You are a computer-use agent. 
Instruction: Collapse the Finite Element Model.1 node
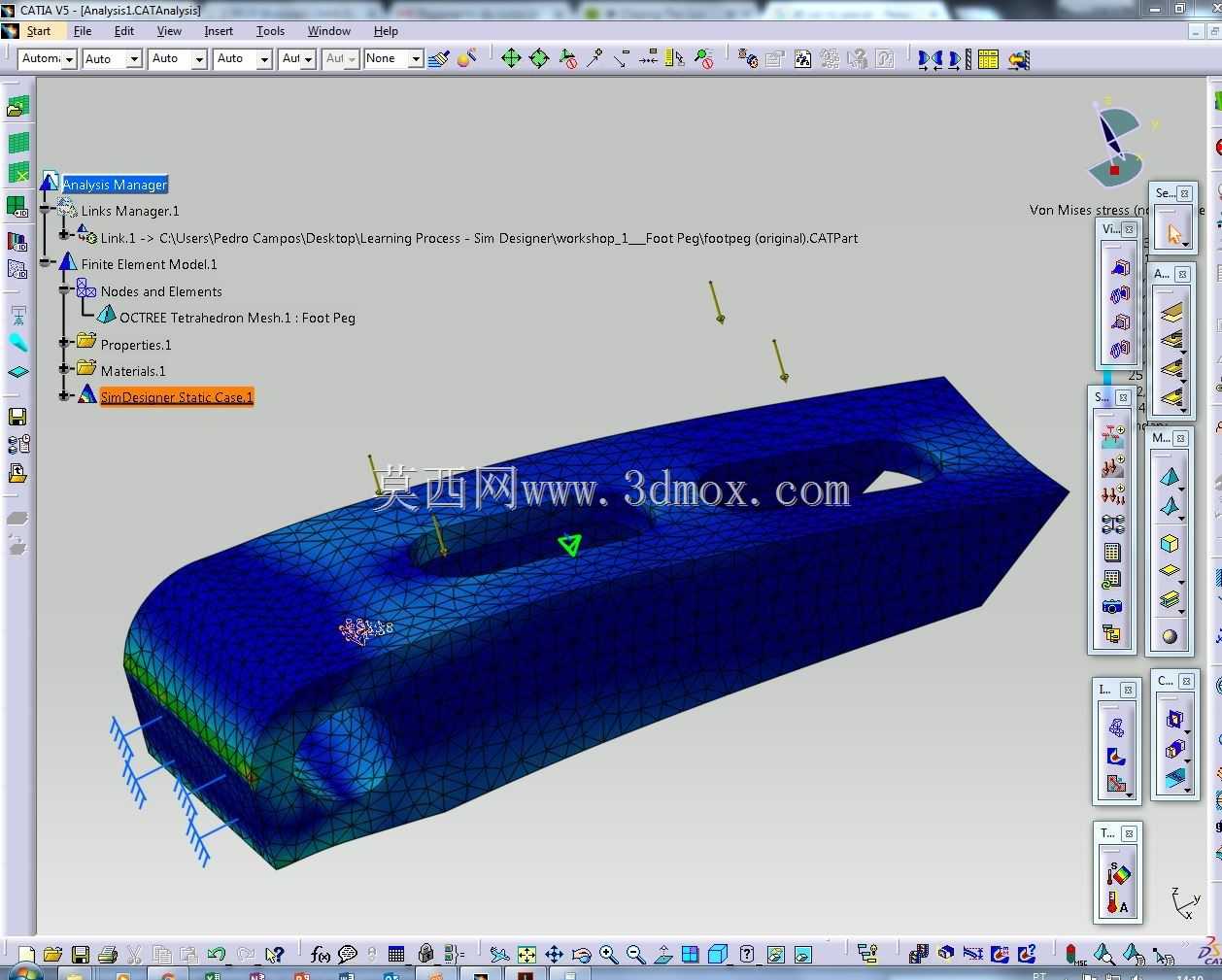pos(46,262)
